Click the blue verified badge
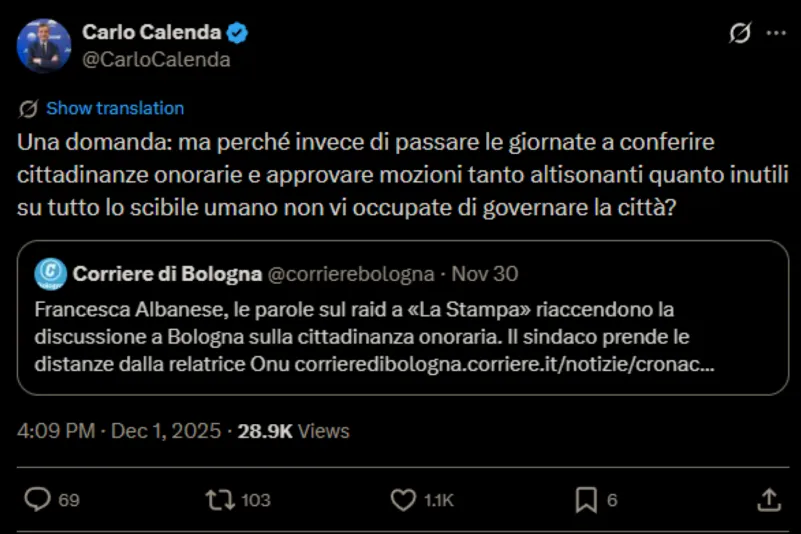This screenshot has width=801, height=534. click(x=238, y=34)
